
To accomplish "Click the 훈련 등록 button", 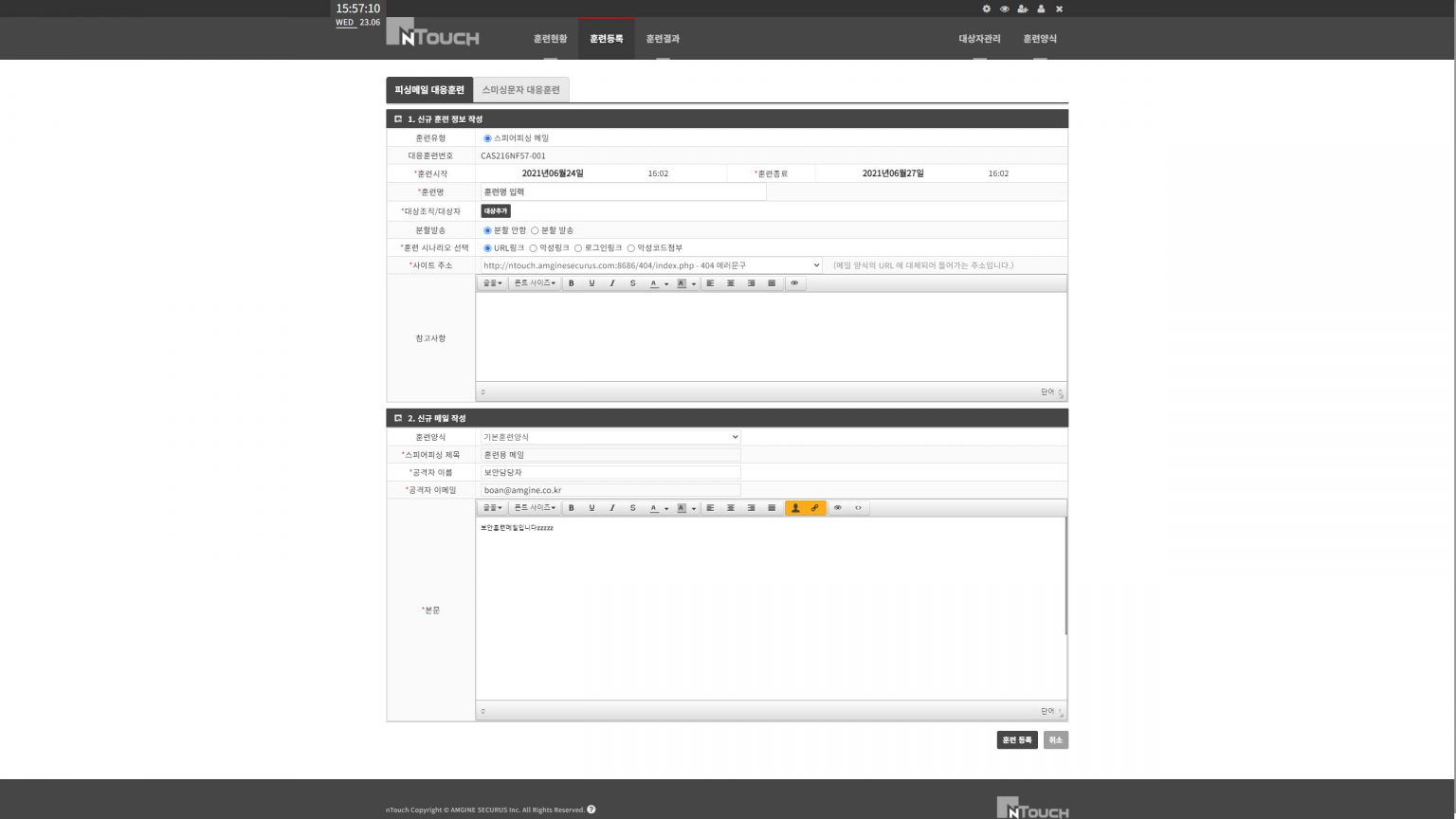I will 1016,740.
